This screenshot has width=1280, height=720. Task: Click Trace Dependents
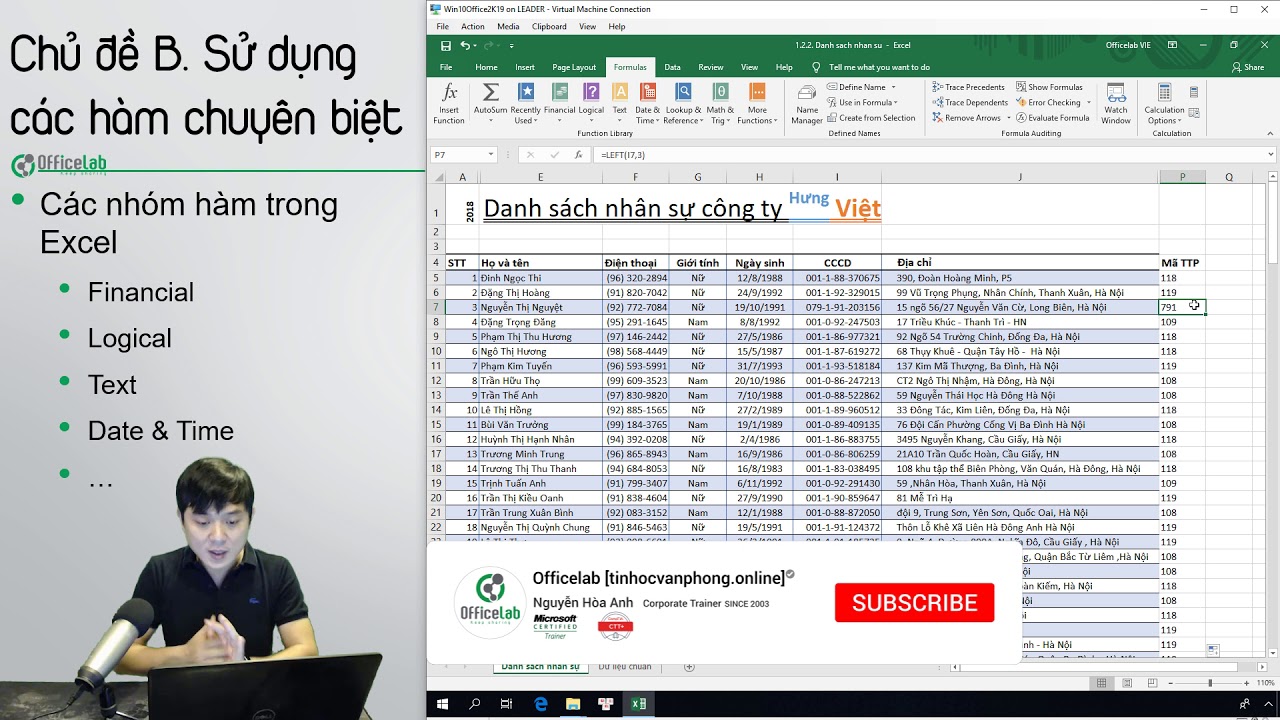[970, 102]
